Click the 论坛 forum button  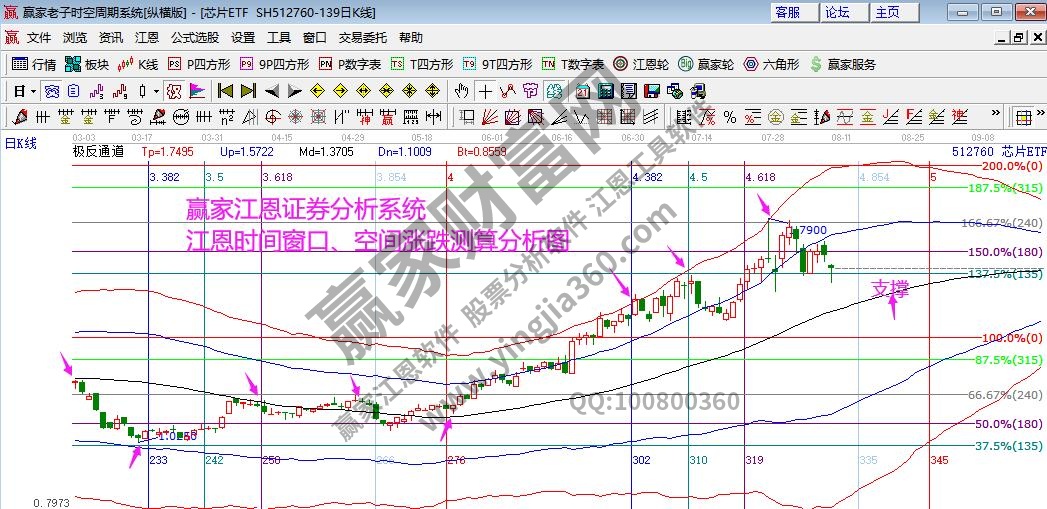click(837, 12)
